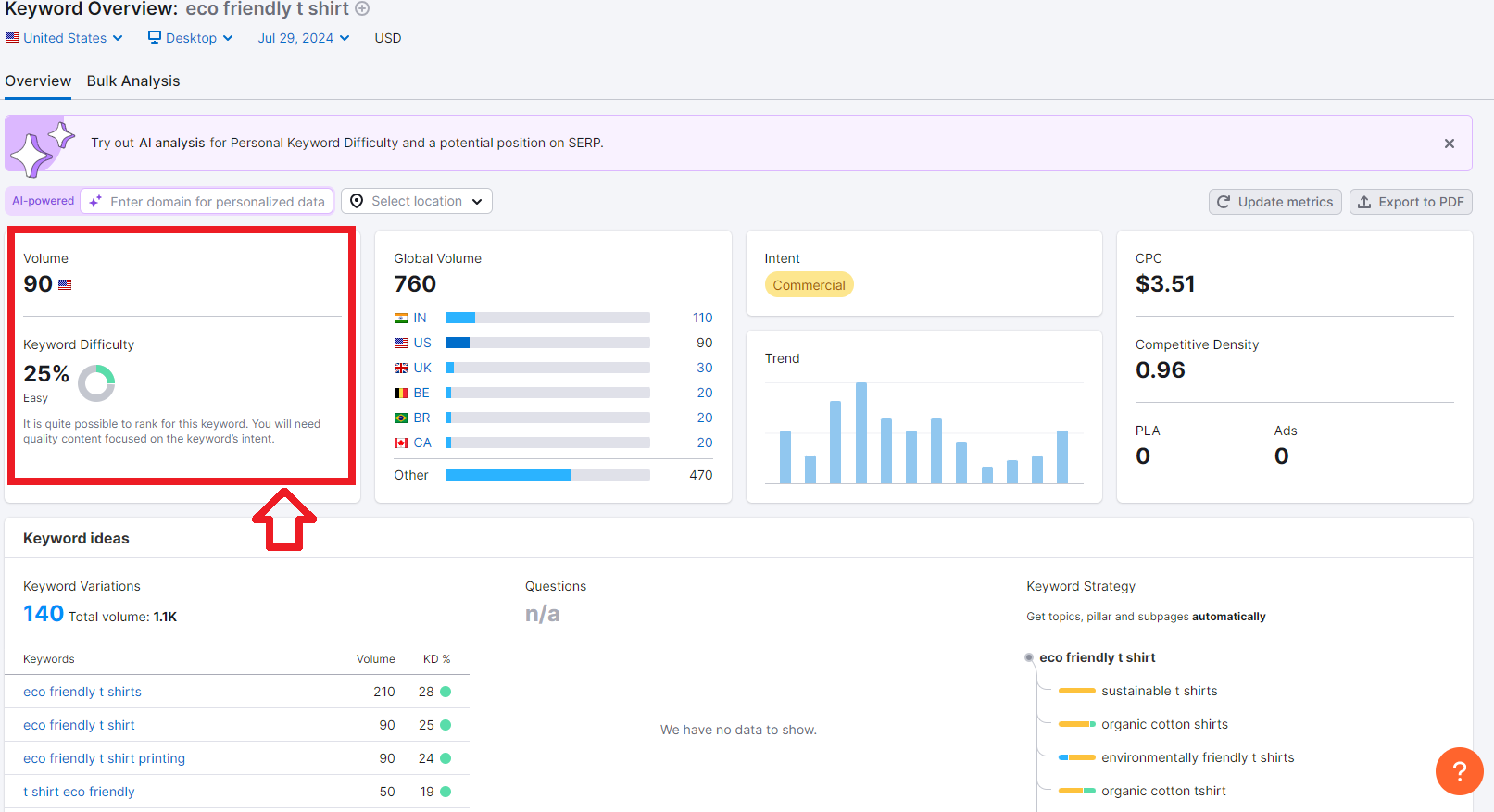This screenshot has width=1494, height=812.
Task: Click the US volume progress bar
Action: [x=547, y=343]
